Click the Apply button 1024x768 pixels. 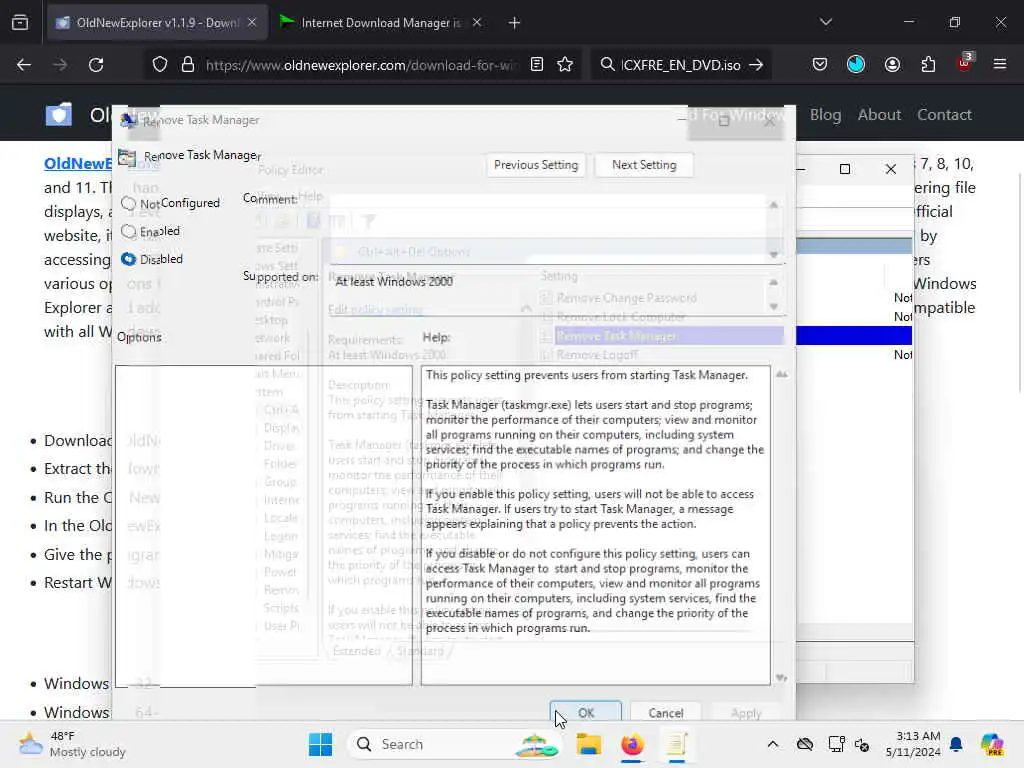[x=746, y=713]
